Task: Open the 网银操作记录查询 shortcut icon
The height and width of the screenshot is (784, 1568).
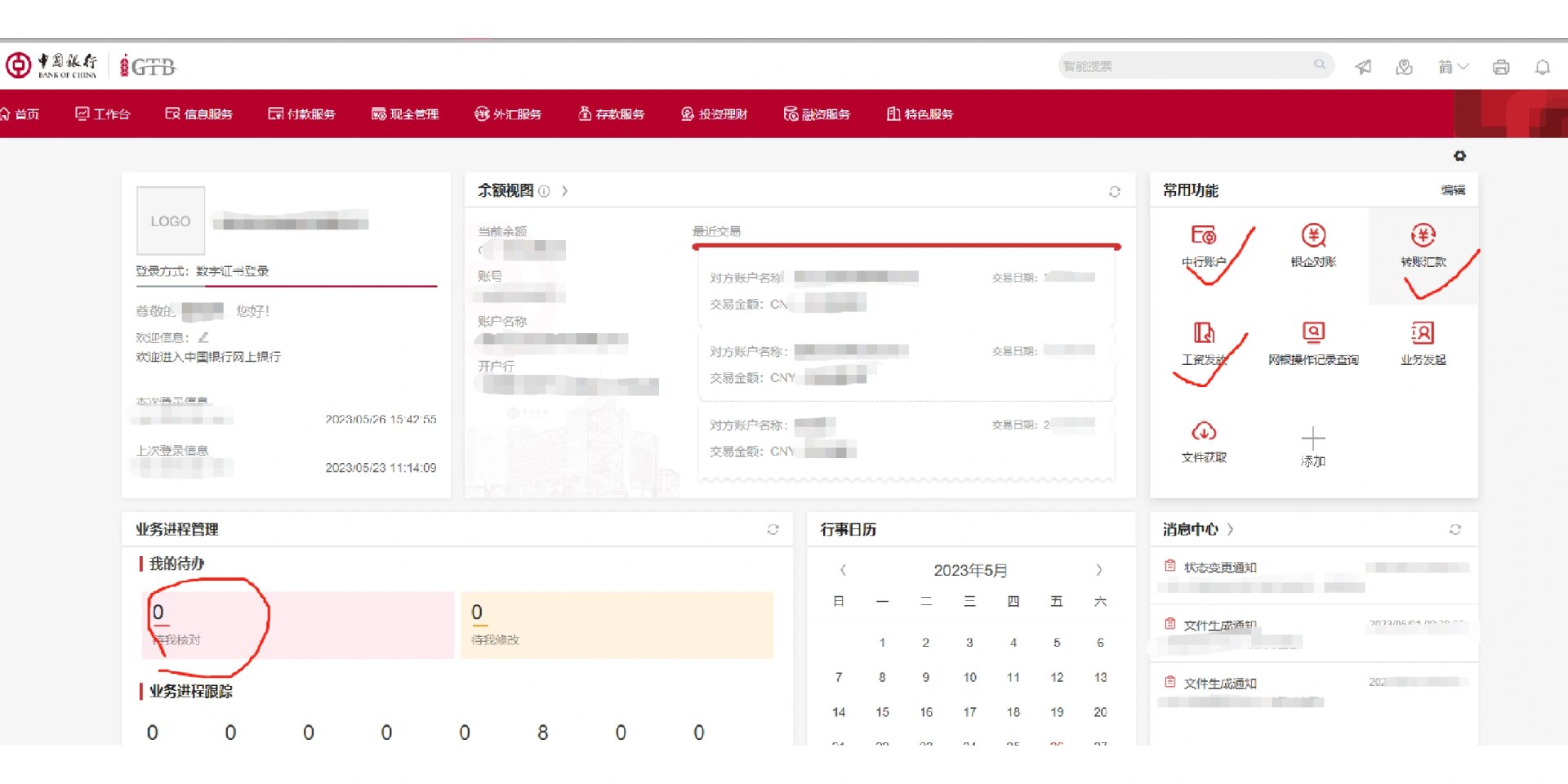Action: (x=1313, y=332)
